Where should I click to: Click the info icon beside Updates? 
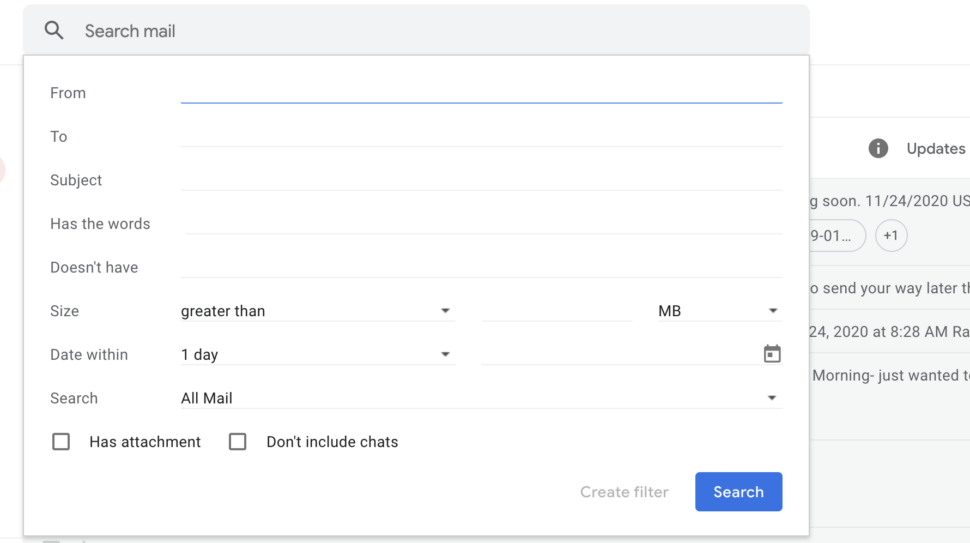point(878,148)
